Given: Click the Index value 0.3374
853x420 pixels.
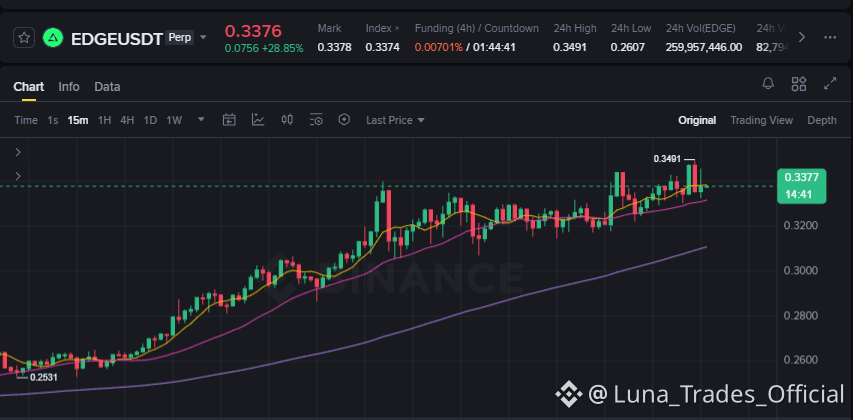Looking at the screenshot, I should (x=382, y=47).
